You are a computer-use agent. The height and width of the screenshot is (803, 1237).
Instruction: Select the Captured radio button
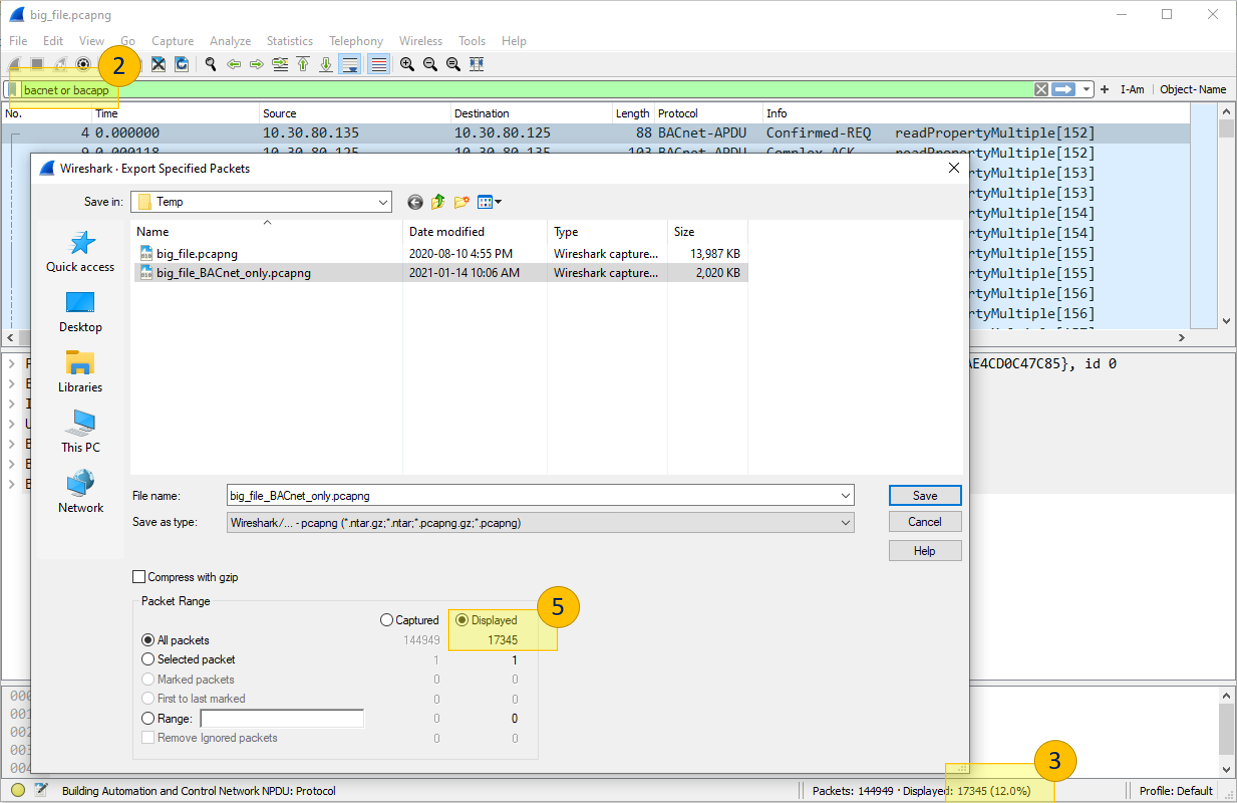387,620
